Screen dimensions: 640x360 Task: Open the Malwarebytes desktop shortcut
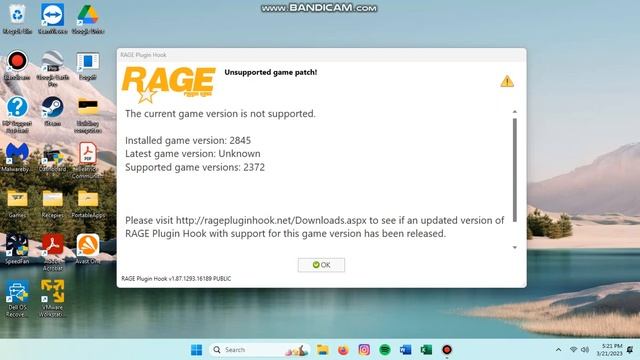coord(17,158)
